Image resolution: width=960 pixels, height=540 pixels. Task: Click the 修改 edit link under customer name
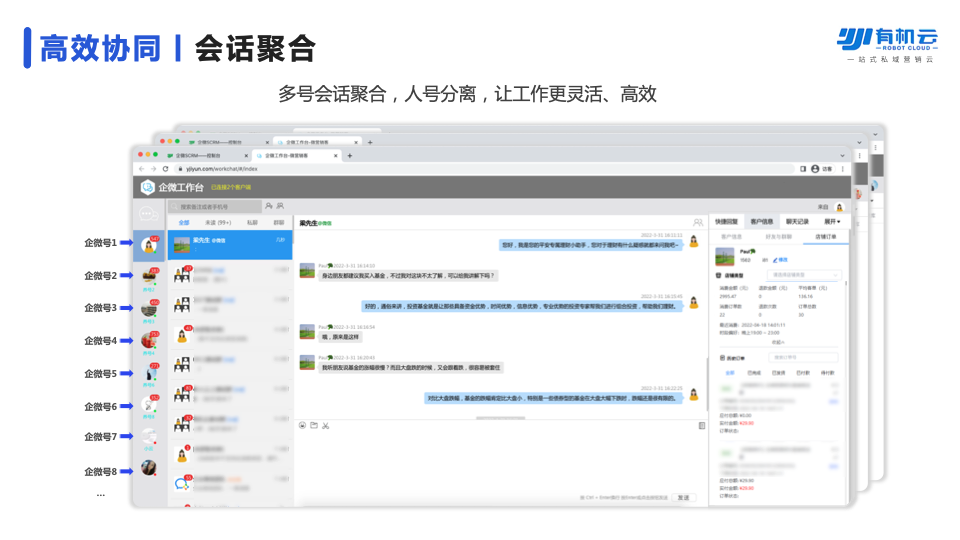click(x=781, y=260)
